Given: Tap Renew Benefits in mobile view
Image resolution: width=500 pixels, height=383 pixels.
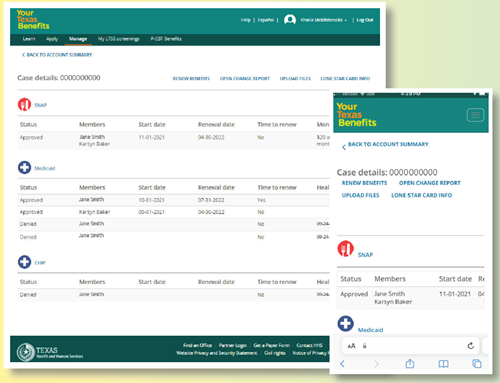Looking at the screenshot, I should (x=364, y=183).
